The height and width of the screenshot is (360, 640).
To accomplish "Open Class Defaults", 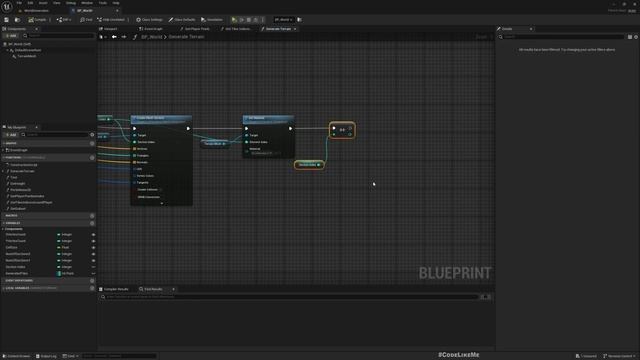I will point(182,20).
